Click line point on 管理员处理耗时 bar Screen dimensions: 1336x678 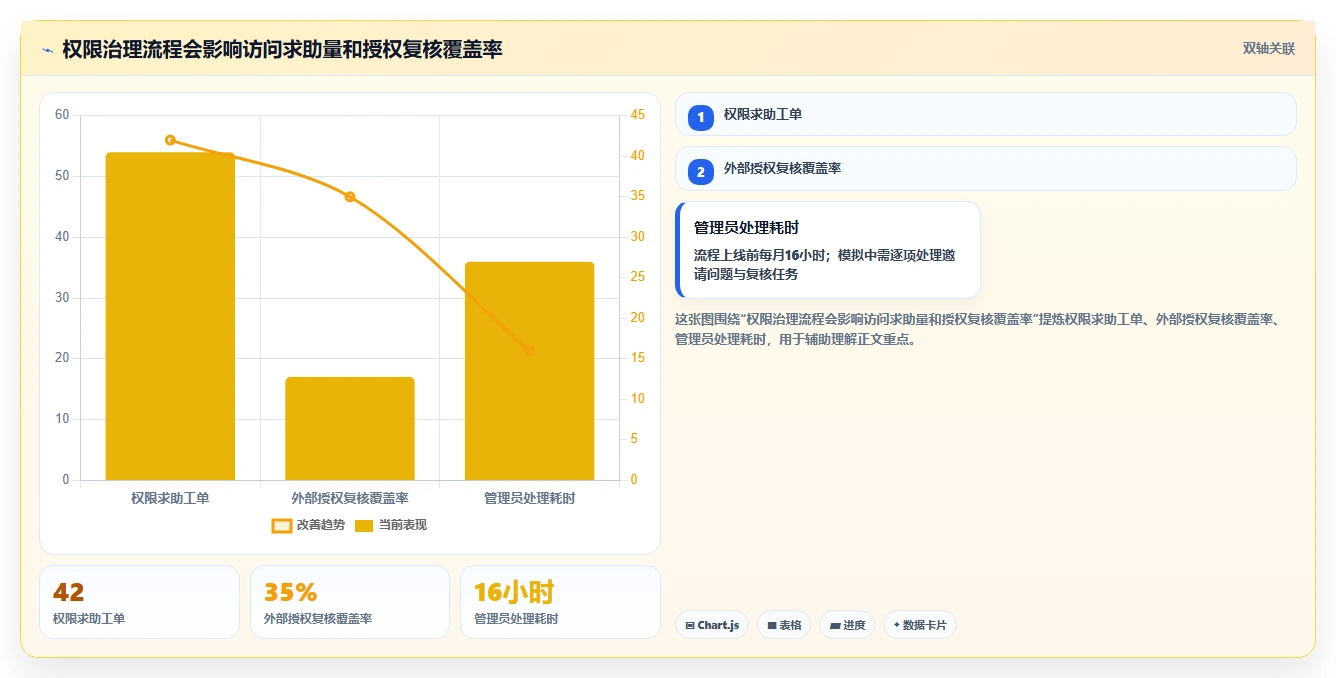[529, 351]
